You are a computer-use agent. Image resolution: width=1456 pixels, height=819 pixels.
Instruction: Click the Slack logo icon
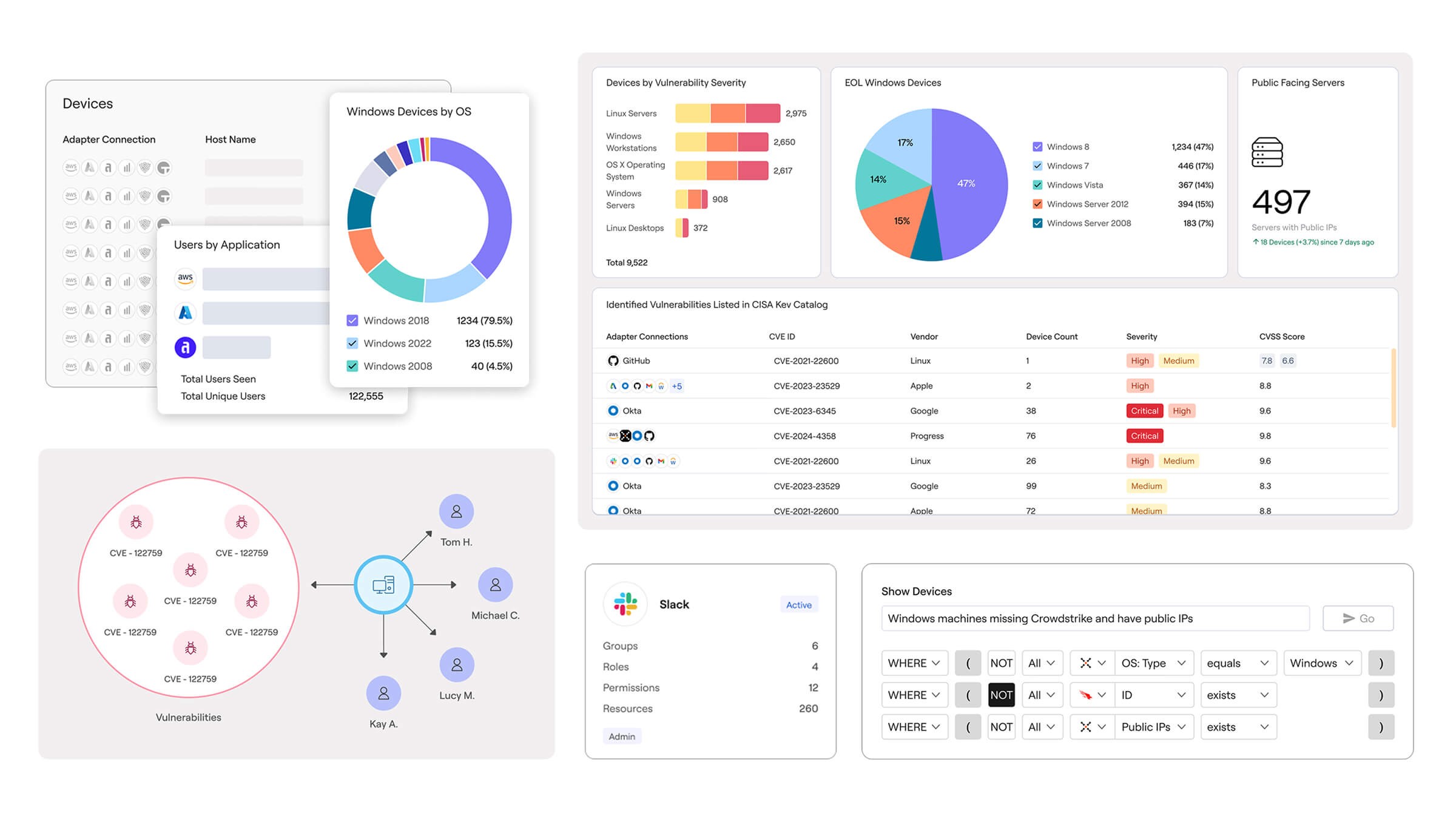click(625, 604)
